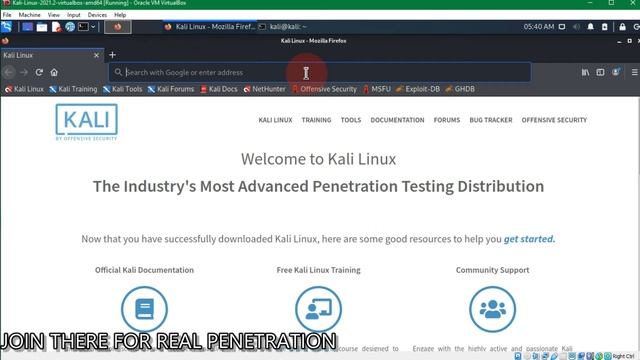Click the 'Community Support' heading
The height and width of the screenshot is (360, 640).
click(x=492, y=270)
